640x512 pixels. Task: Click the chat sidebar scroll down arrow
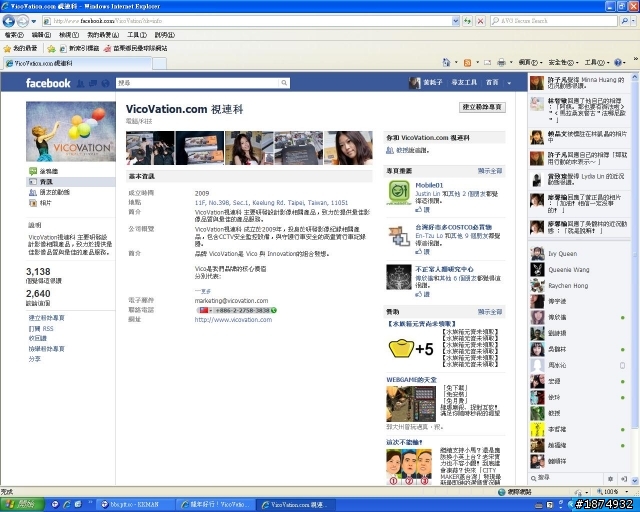(x=635, y=481)
